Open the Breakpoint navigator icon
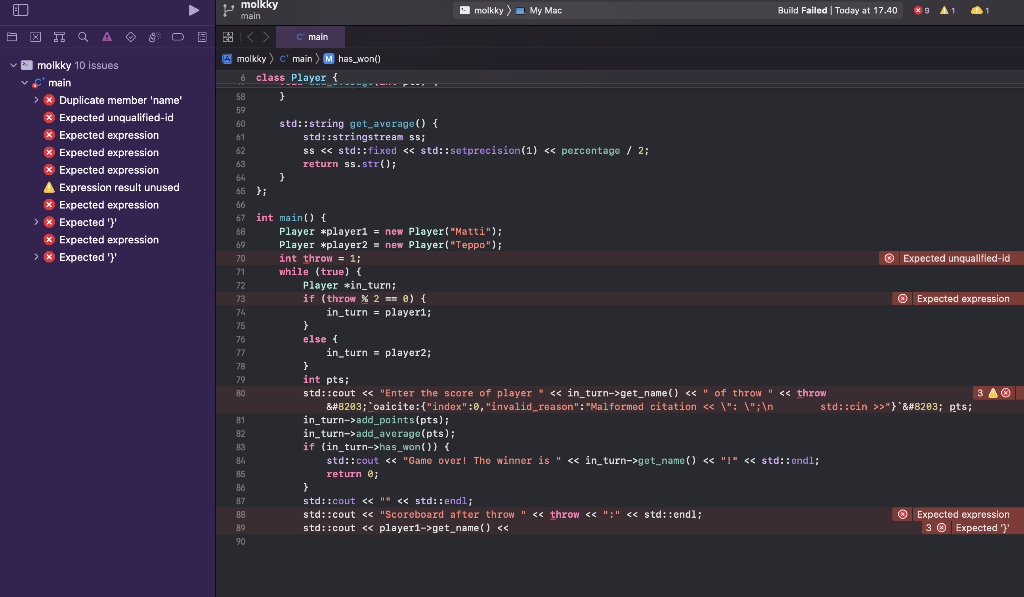This screenshot has height=597, width=1024. (177, 37)
